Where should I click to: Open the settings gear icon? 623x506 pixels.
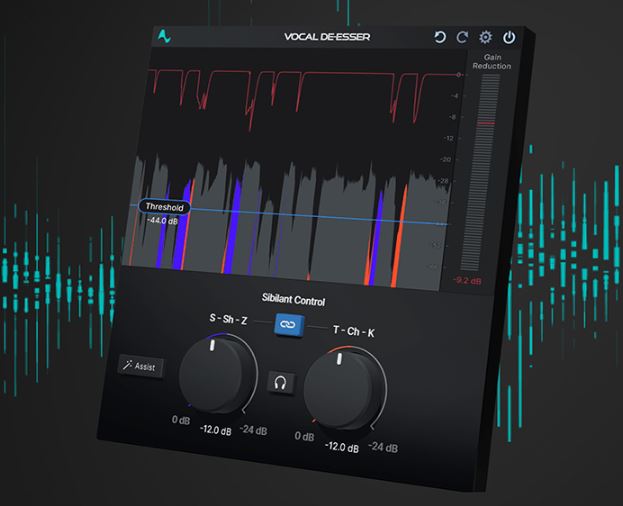point(486,38)
